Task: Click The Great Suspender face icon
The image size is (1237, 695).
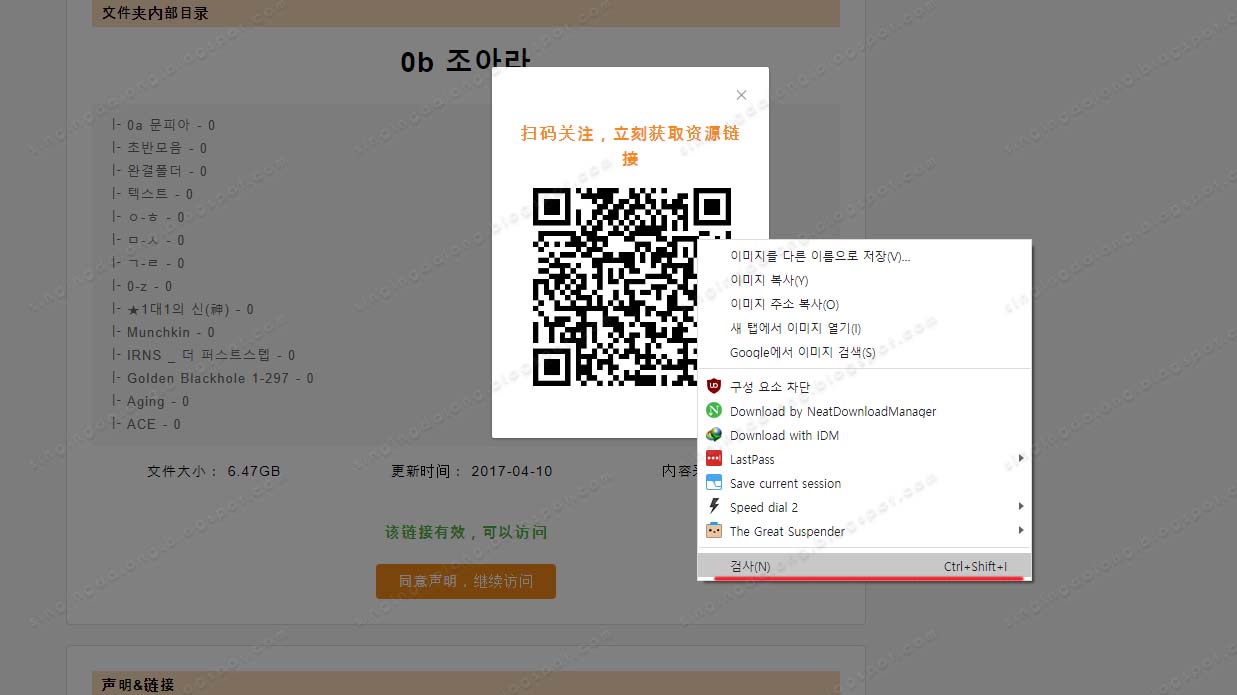Action: [x=714, y=530]
